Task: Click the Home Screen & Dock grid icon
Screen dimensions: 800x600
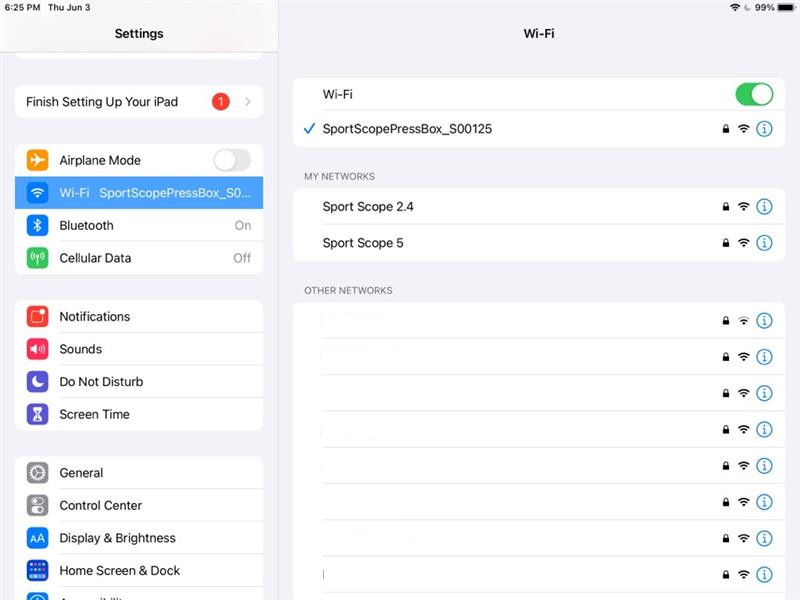Action: 37,570
